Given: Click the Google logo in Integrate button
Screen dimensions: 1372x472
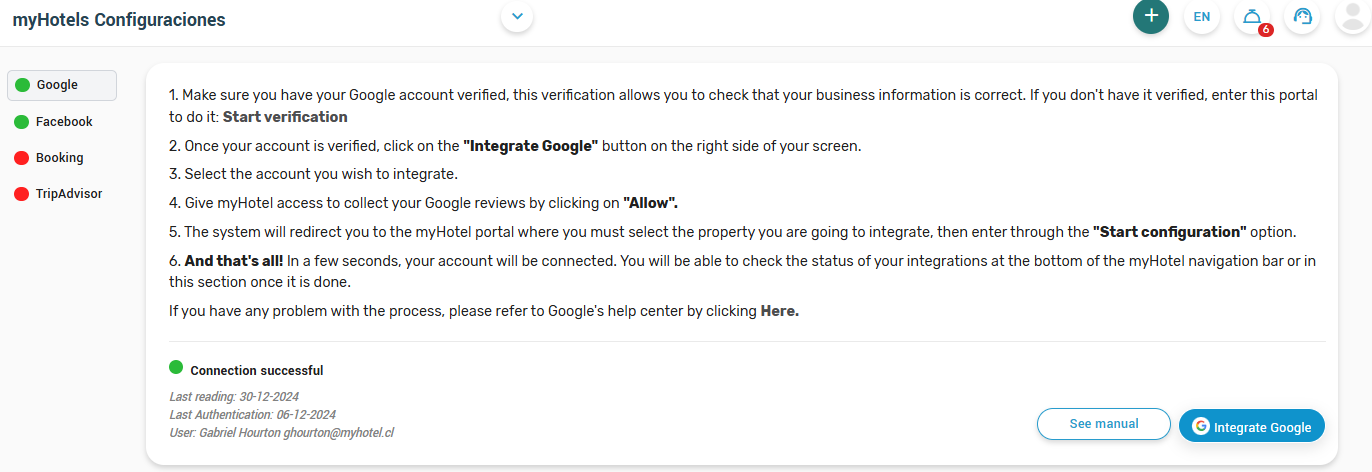Looking at the screenshot, I should click(1201, 426).
